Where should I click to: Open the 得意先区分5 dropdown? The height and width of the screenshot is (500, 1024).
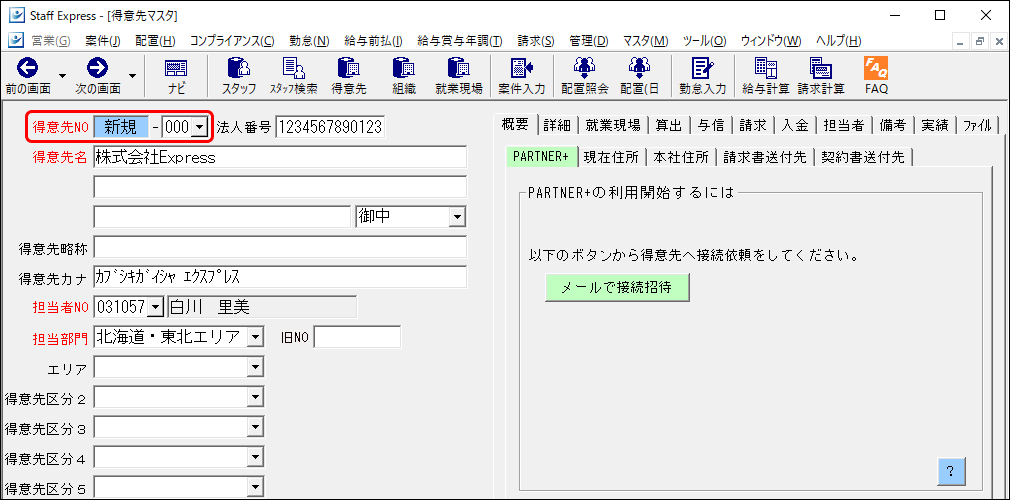coord(255,488)
